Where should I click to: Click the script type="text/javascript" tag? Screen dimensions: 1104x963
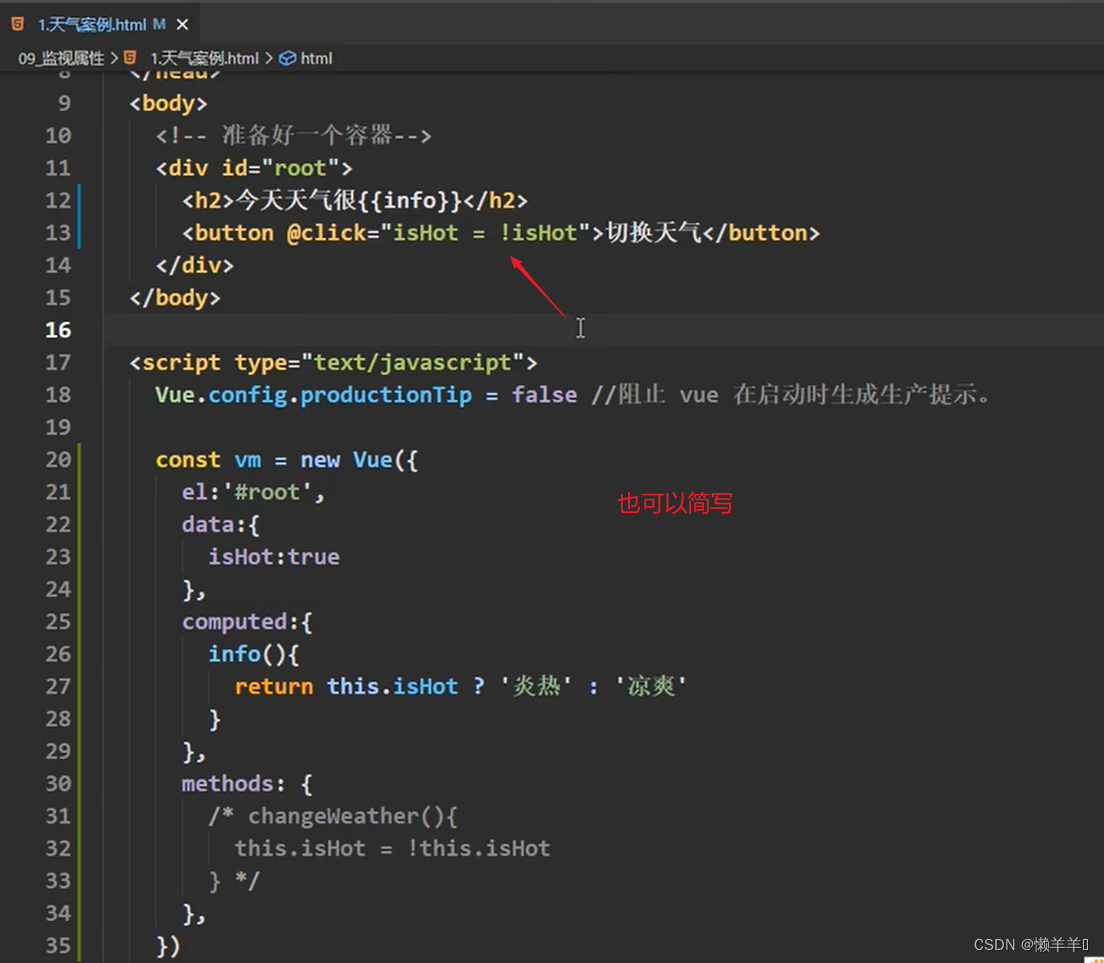pos(333,363)
